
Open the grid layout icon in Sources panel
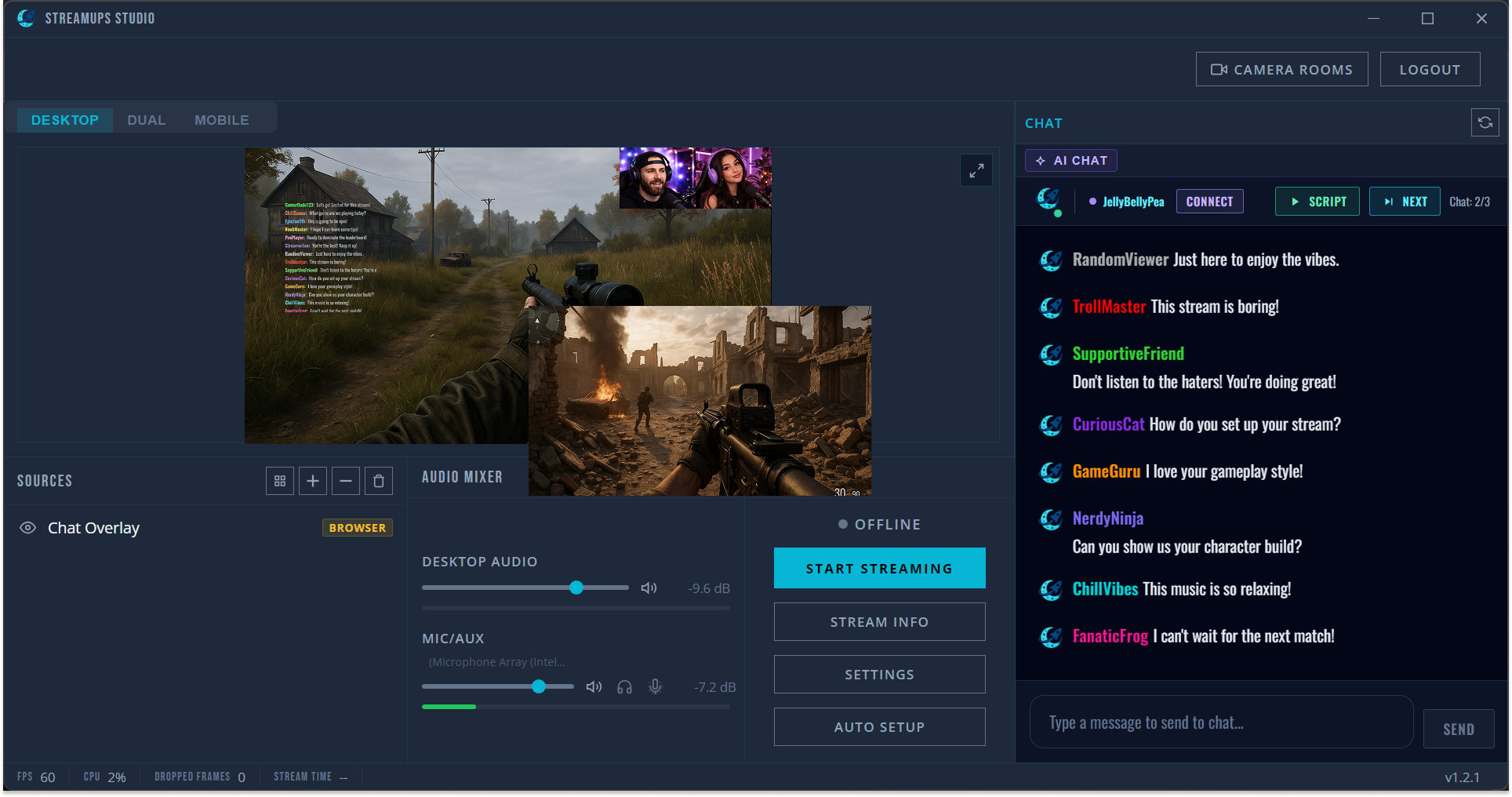pyautogui.click(x=279, y=480)
